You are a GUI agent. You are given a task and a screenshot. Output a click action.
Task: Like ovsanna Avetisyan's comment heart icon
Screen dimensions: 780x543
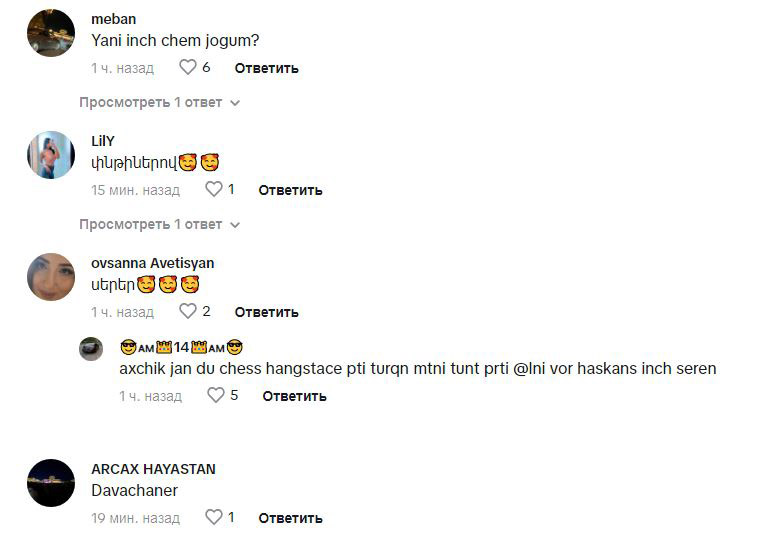click(188, 311)
